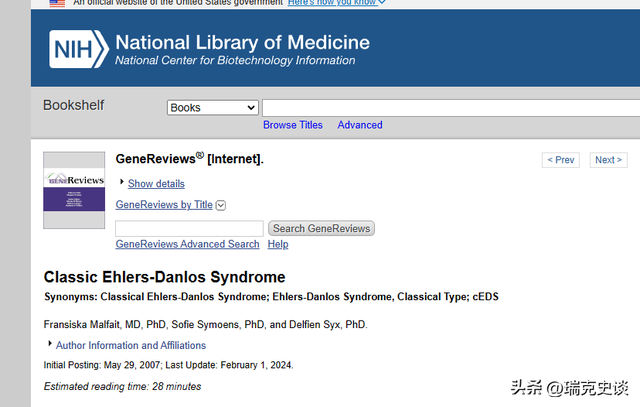
Task: Open the Browse Titles link
Action: [x=293, y=125]
